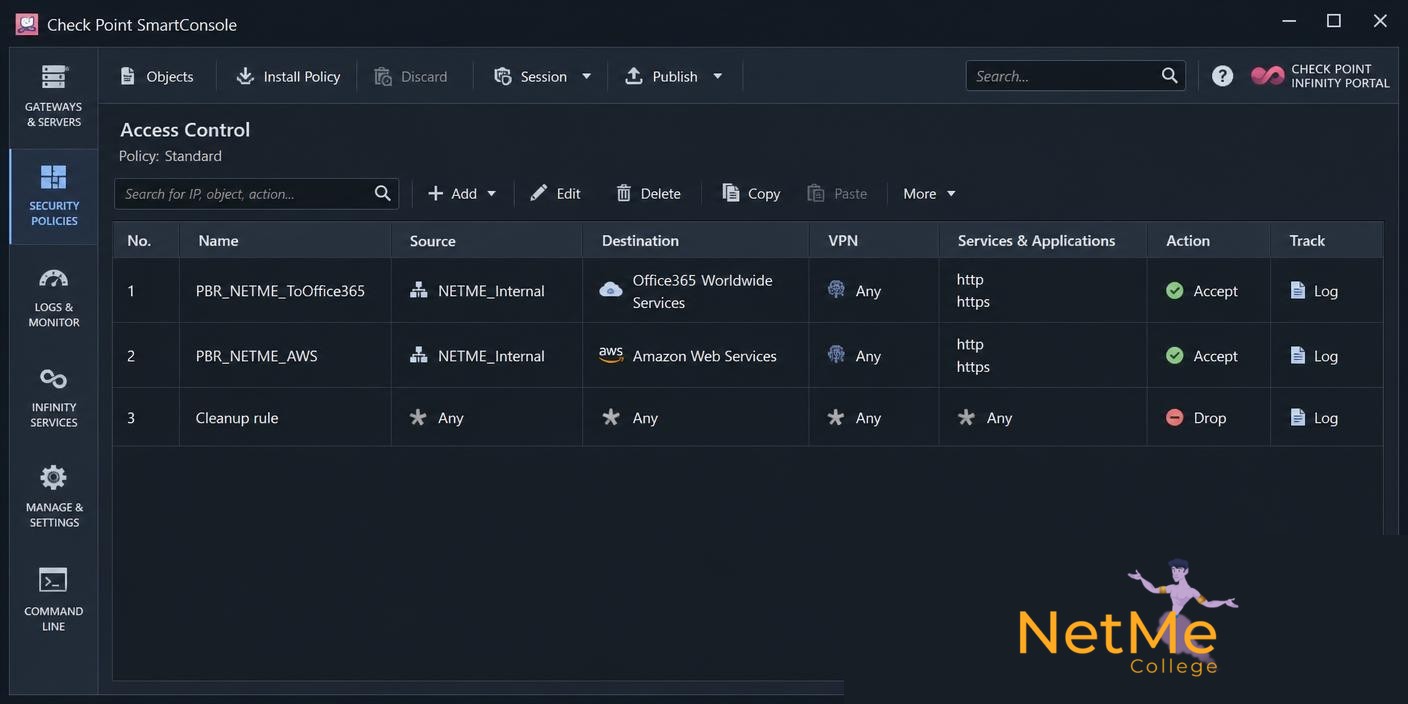Click green Accept icon in PBR_NETME_AWS row

1175,355
